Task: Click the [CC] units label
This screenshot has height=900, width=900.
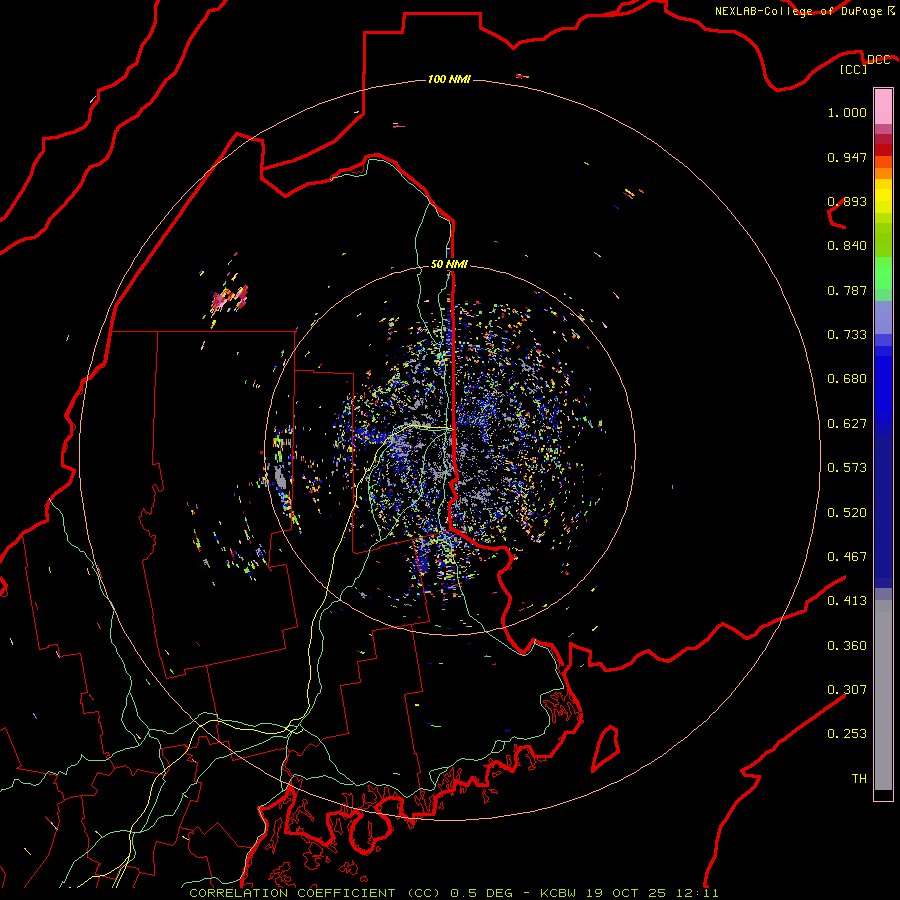Action: tap(854, 69)
